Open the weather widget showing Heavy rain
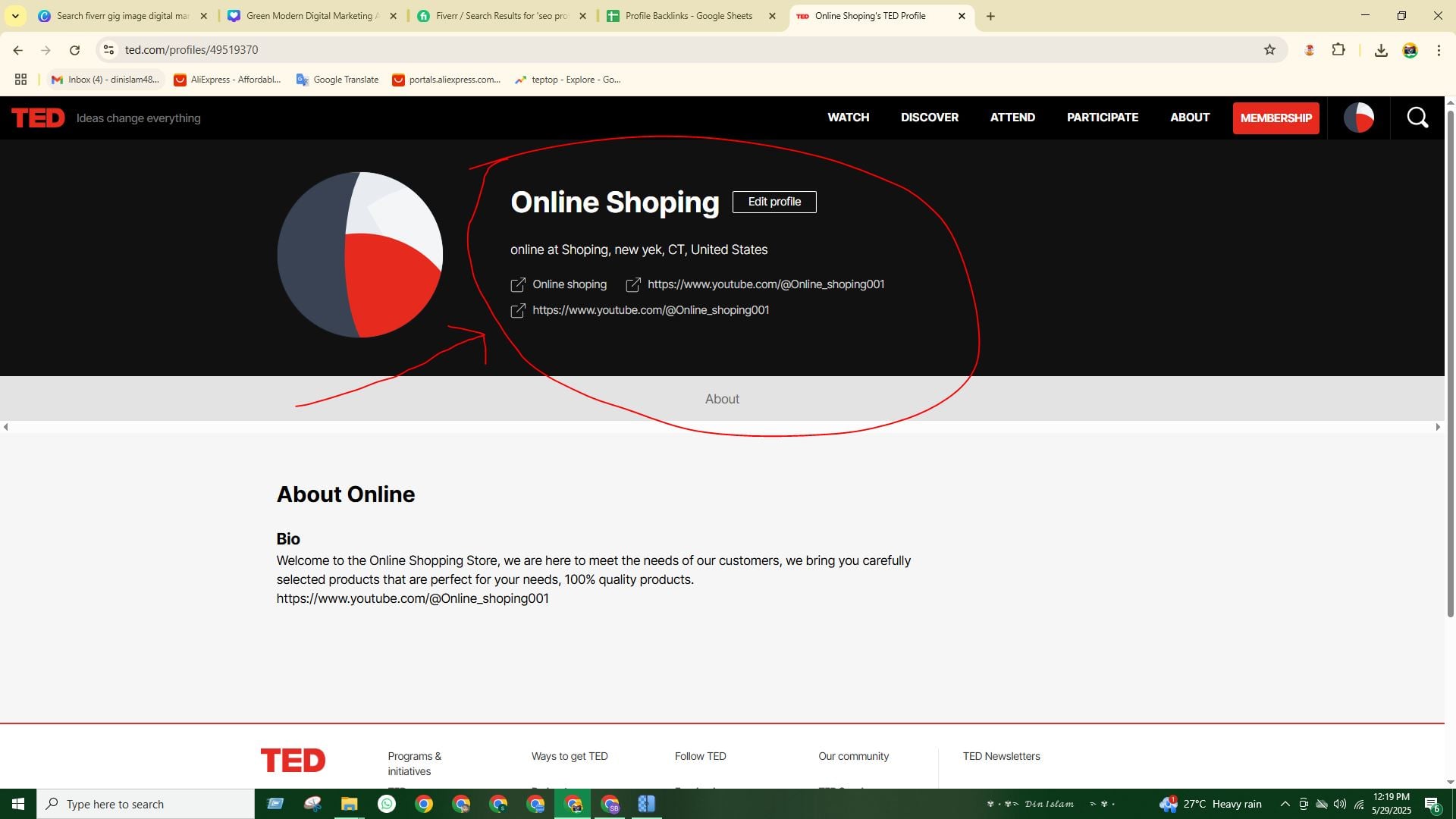The image size is (1456, 819). (x=1211, y=804)
